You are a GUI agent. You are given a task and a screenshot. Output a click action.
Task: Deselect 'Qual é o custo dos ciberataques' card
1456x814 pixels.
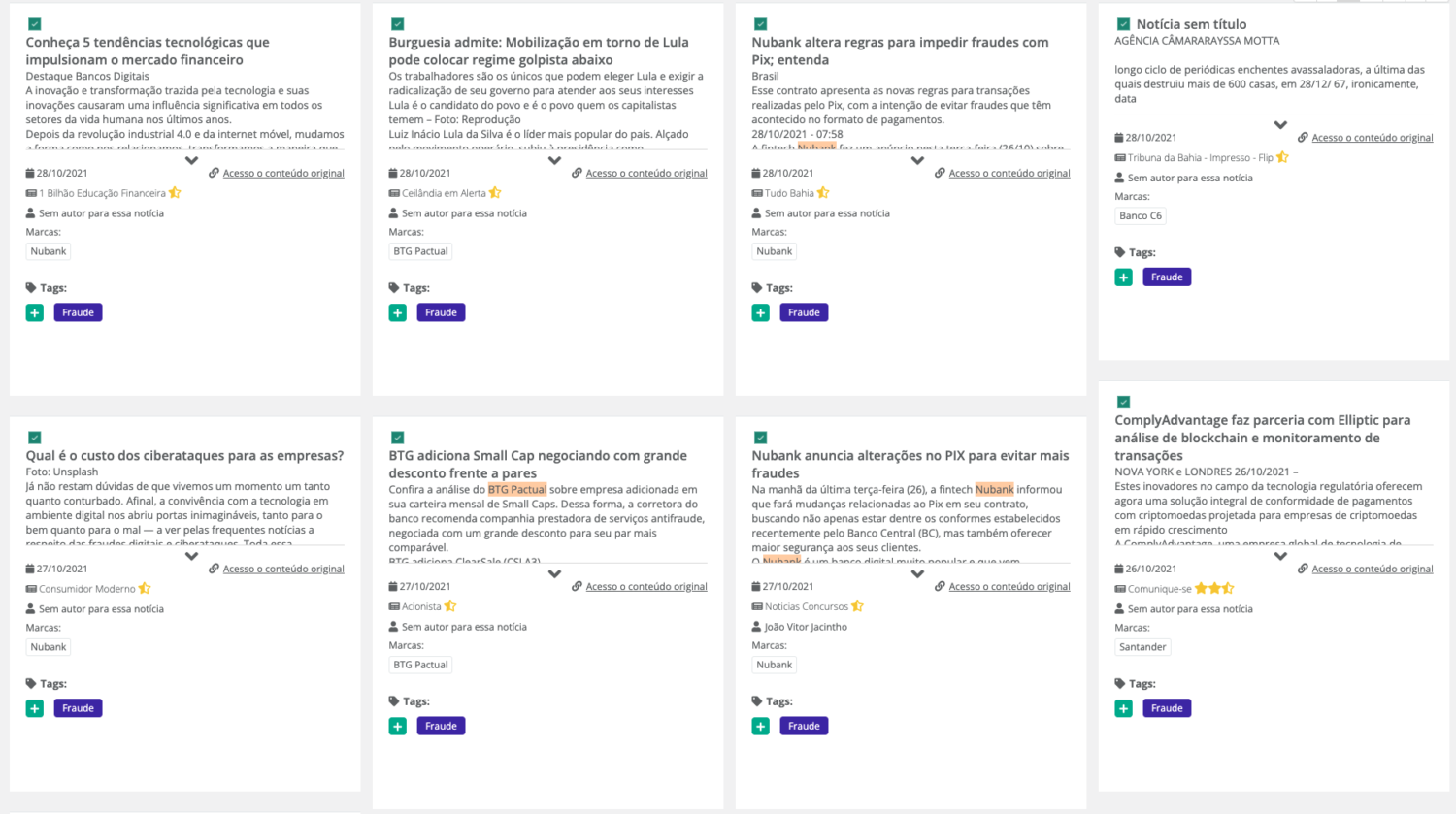coord(35,438)
